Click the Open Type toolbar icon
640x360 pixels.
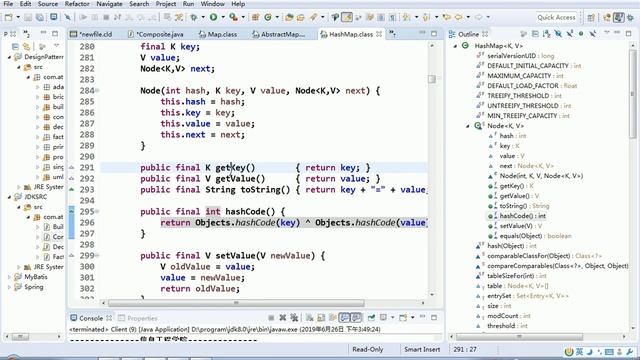click(x=289, y=17)
